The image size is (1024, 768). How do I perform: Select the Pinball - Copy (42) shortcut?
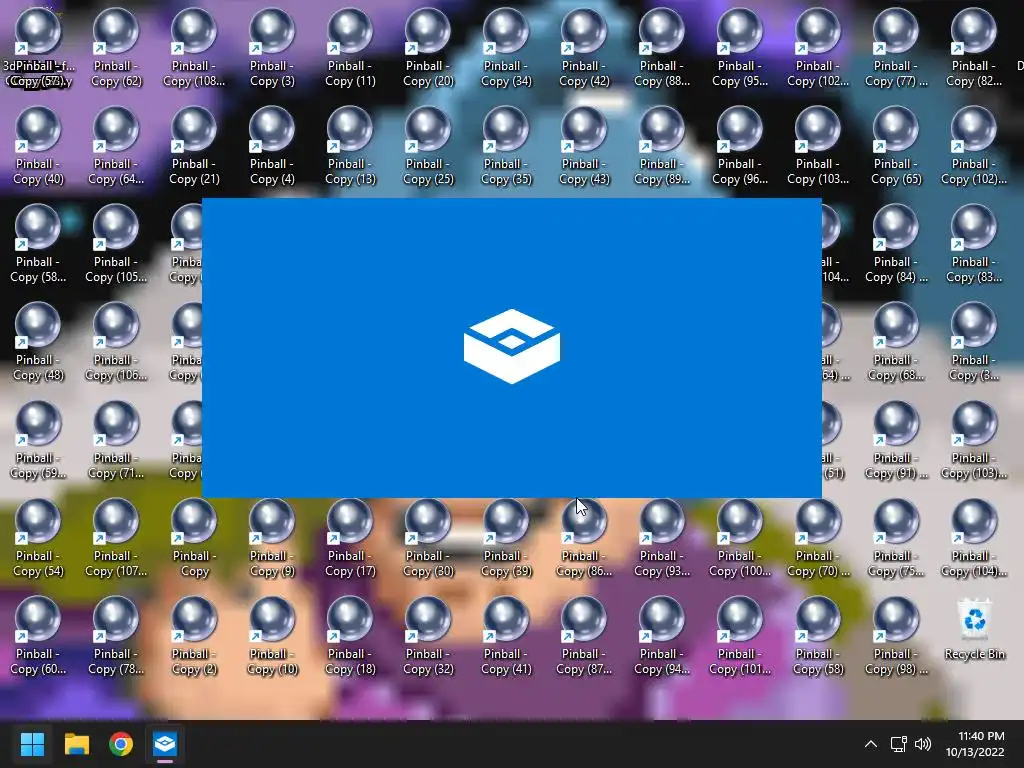pos(584,48)
